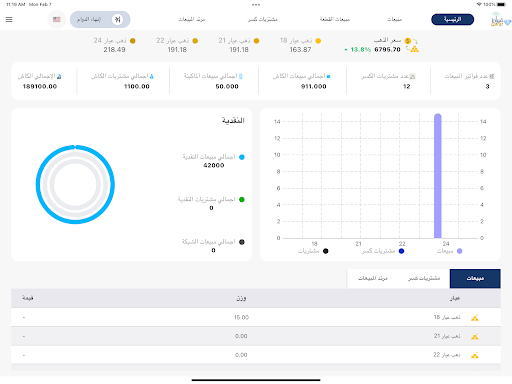
Task: Select the dark blue sales (مبيعات) table tab
Action: 475,278
